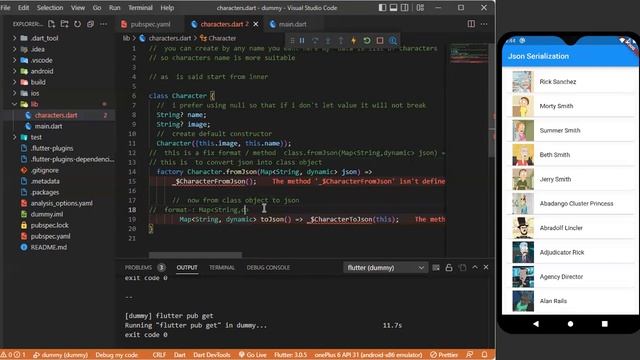
Task: Open the File menu
Action: coord(5,8)
